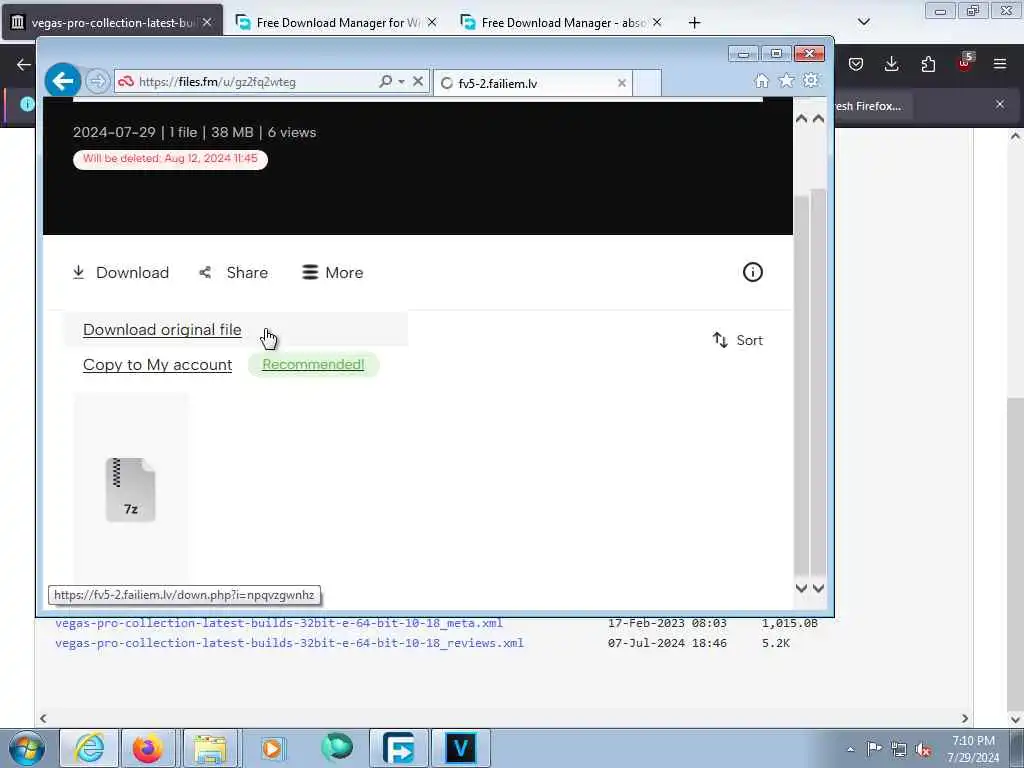Select the fv5-2.failiem.lv tab

point(533,83)
